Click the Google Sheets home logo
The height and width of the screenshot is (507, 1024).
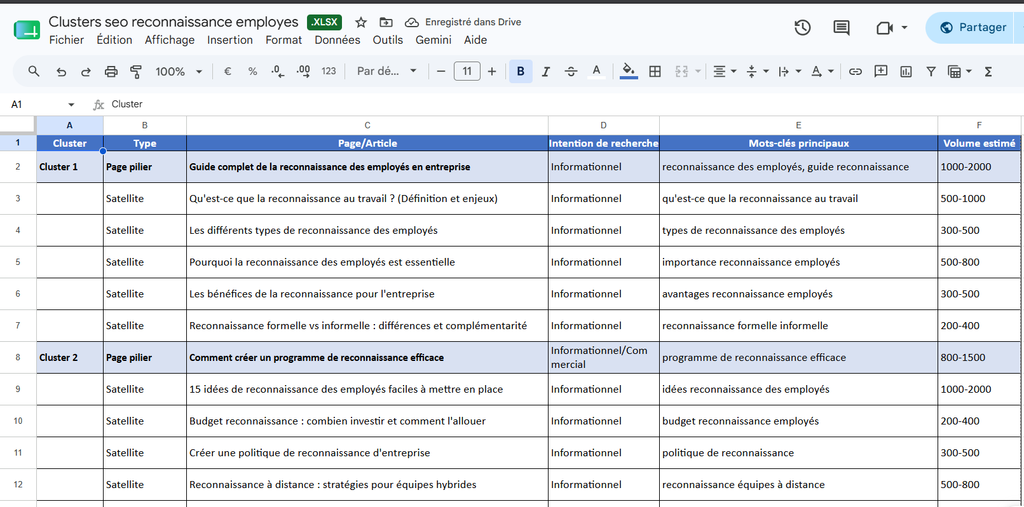tap(27, 29)
